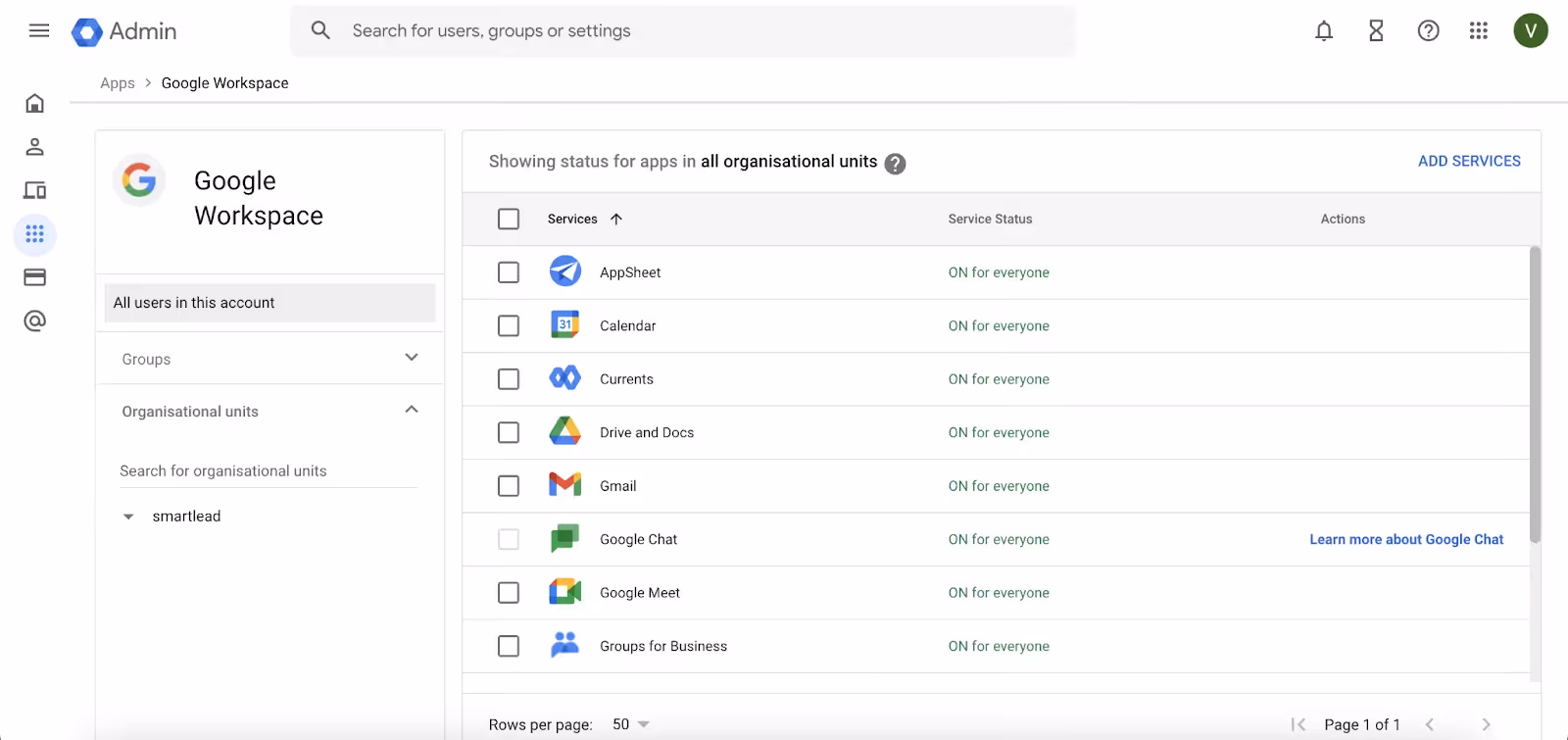Click the organisational units help icon

point(895,164)
